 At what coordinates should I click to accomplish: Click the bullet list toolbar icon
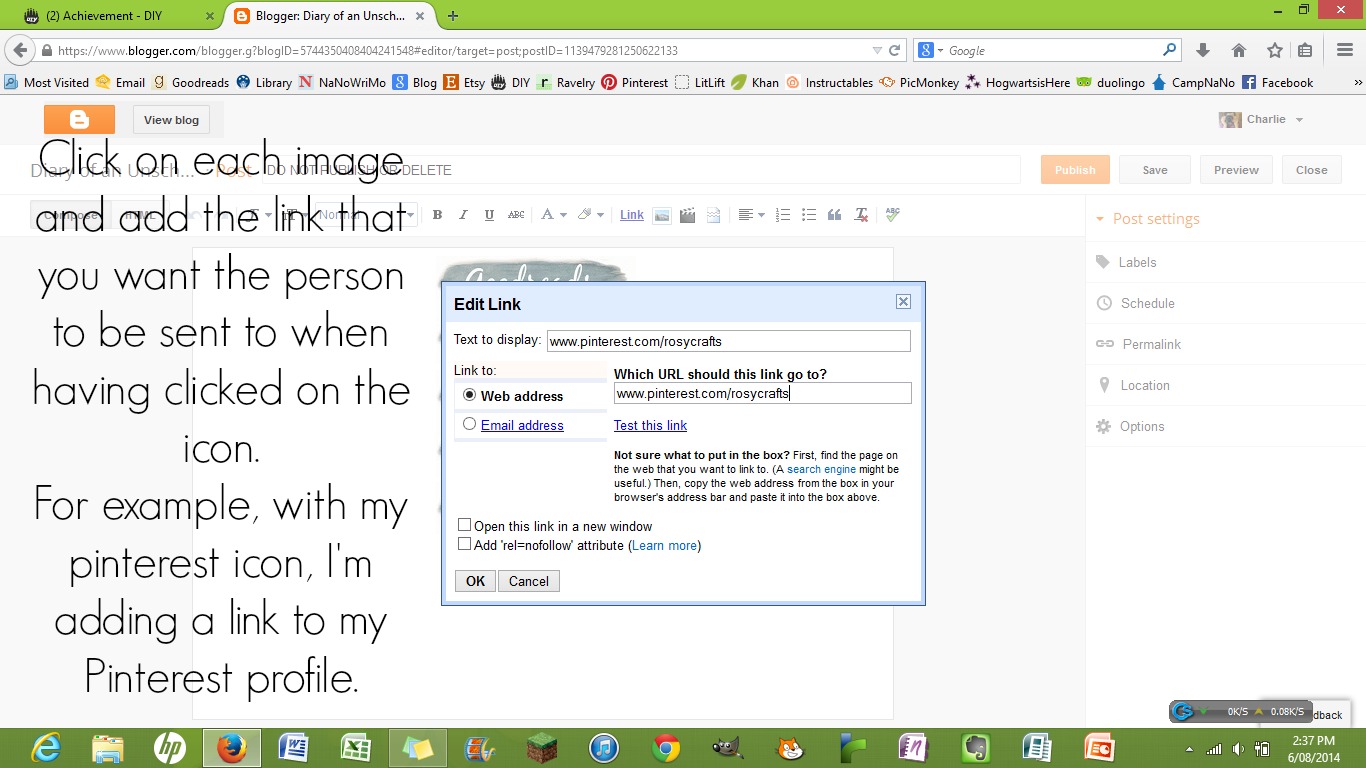[809, 215]
